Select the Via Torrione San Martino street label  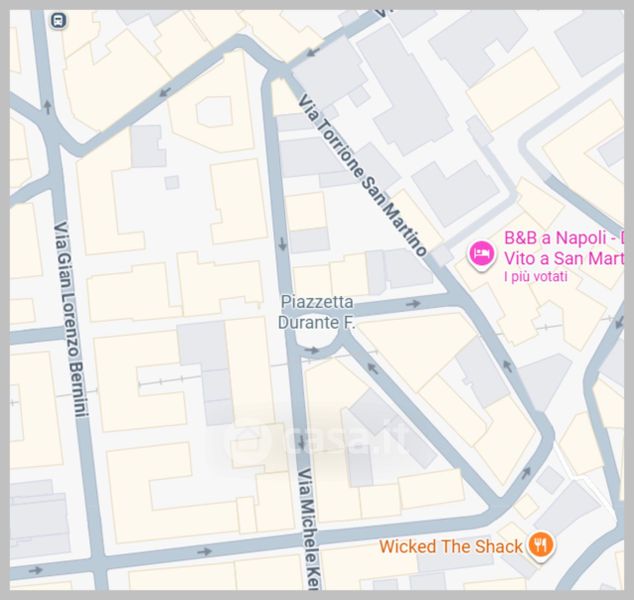(362, 175)
